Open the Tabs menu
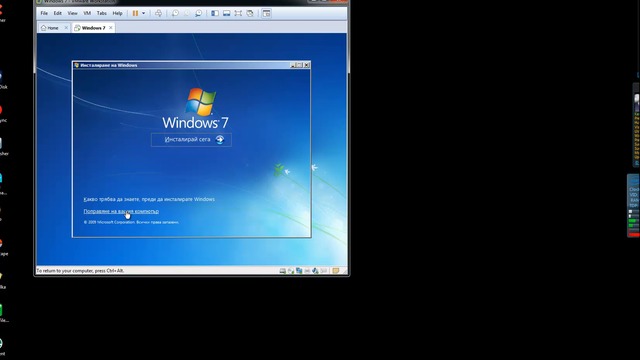Image resolution: width=640 pixels, height=360 pixels. pyautogui.click(x=102, y=13)
